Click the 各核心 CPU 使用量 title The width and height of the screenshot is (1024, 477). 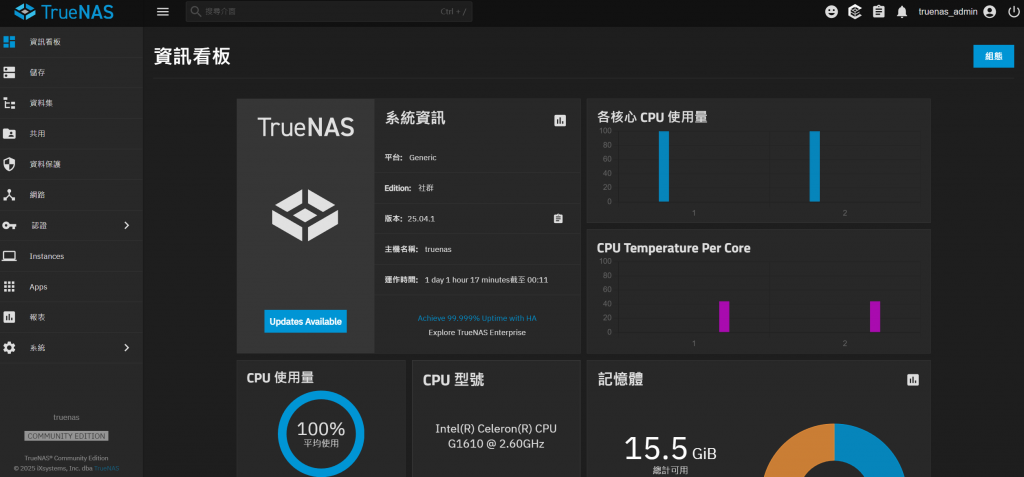pyautogui.click(x=652, y=118)
